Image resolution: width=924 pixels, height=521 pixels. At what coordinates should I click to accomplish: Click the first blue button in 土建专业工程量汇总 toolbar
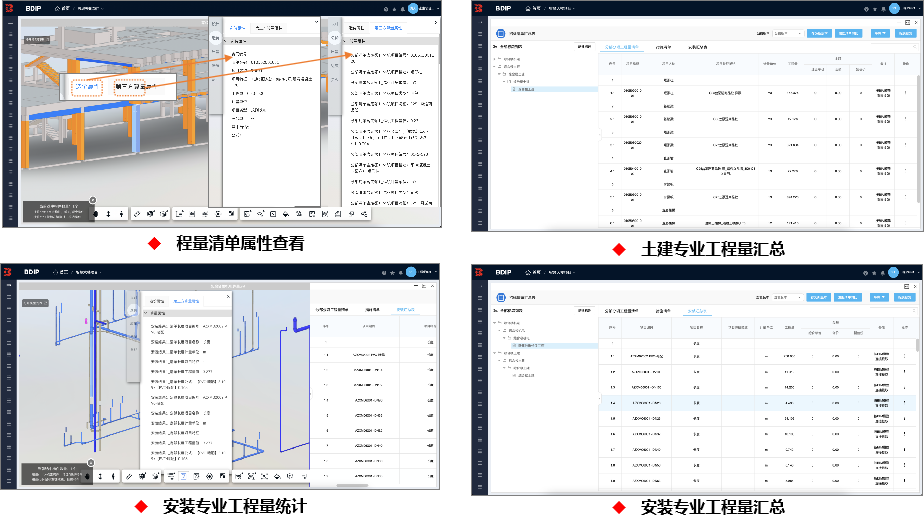point(819,33)
